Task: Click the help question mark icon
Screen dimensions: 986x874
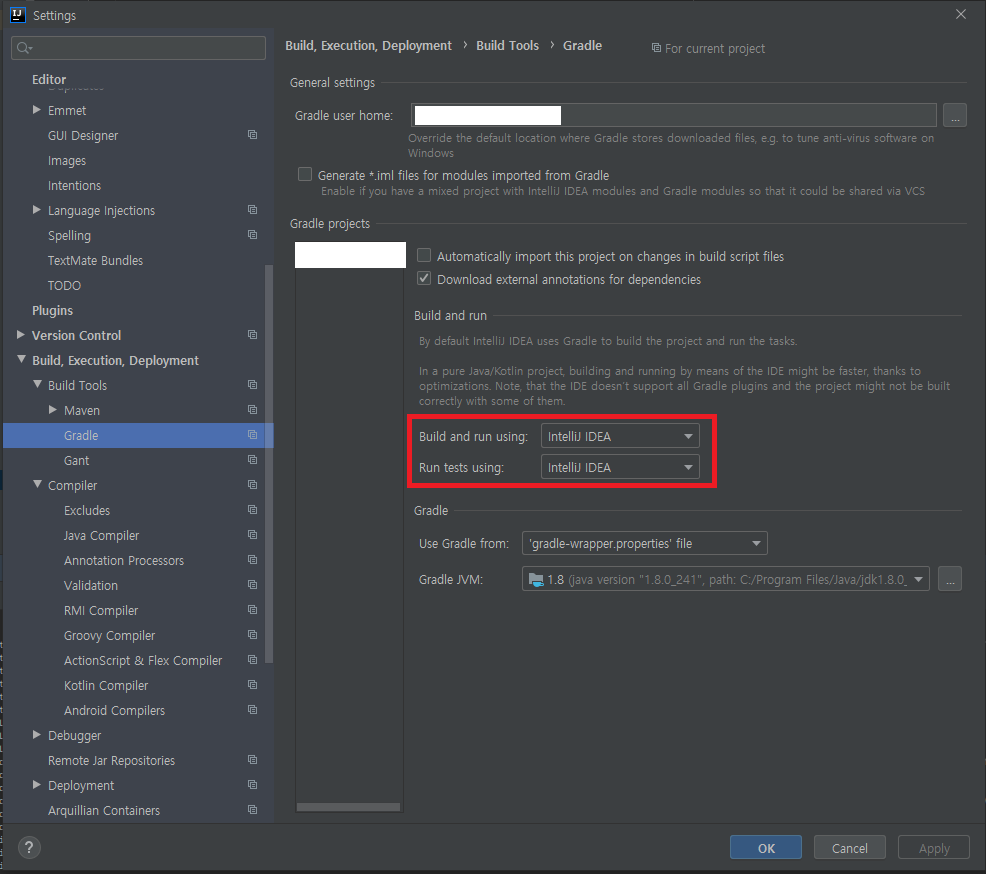Action: (x=29, y=848)
